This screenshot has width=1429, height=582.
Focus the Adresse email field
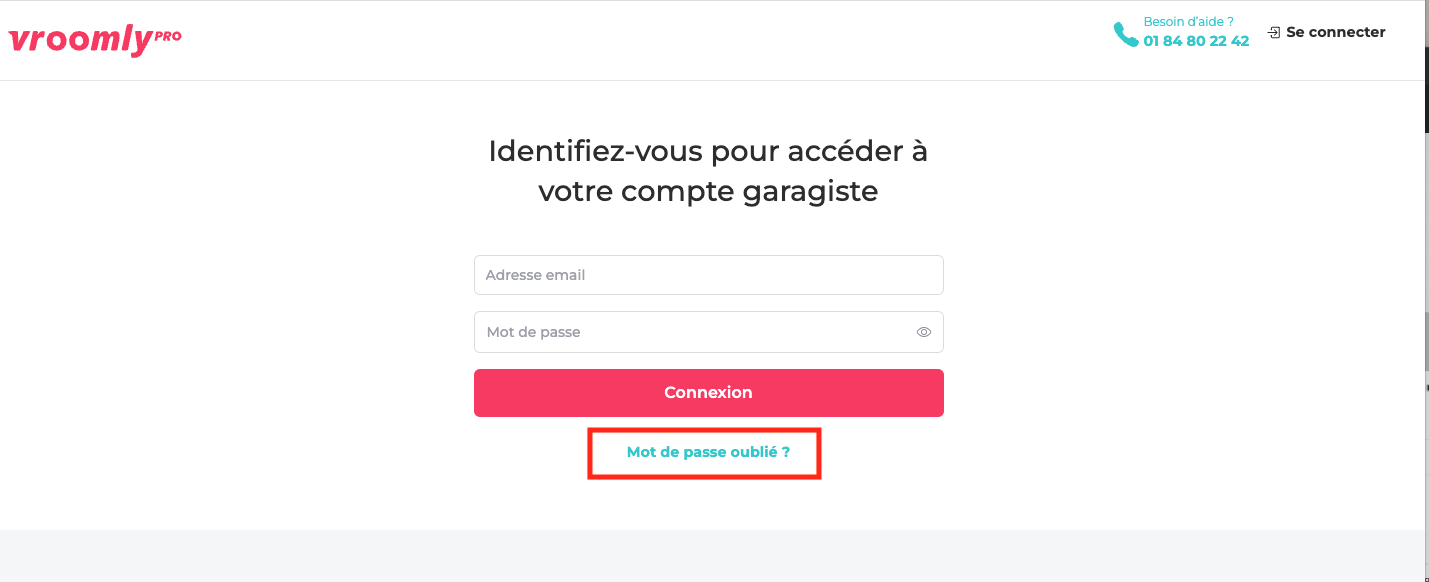pos(708,275)
